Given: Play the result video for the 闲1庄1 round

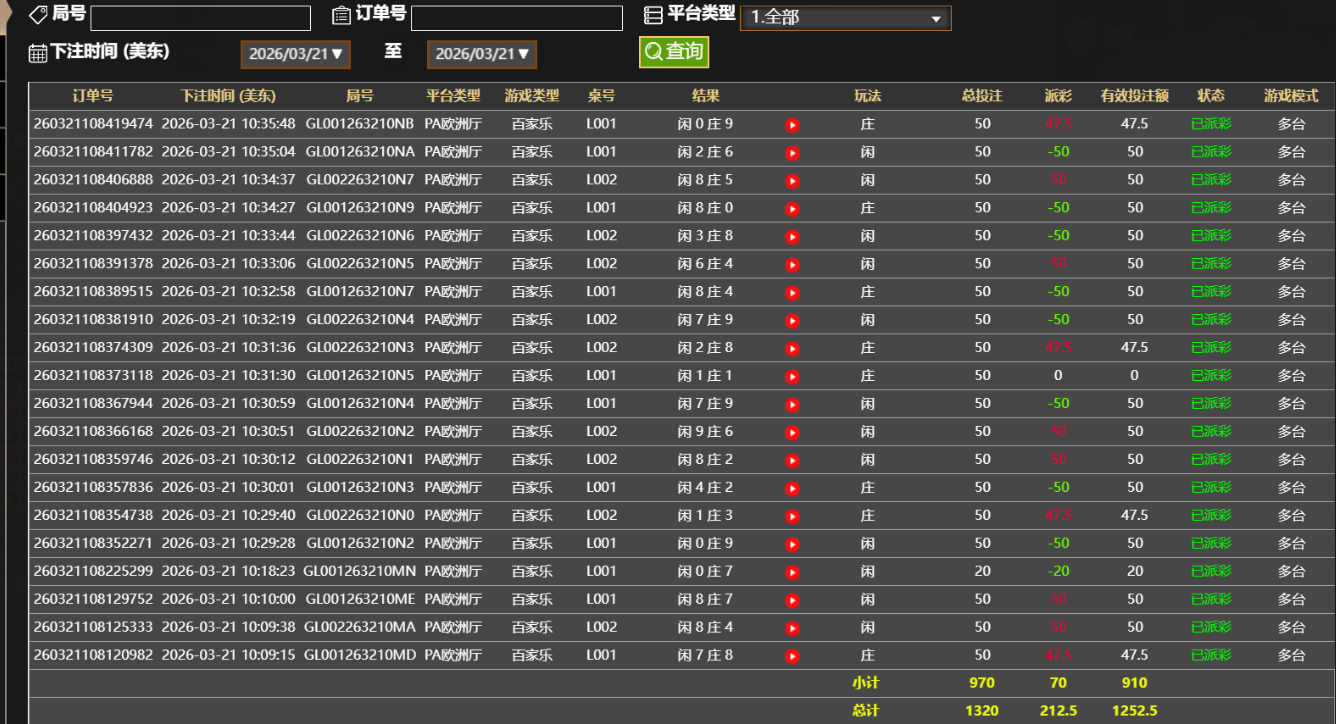Looking at the screenshot, I should click(x=791, y=375).
